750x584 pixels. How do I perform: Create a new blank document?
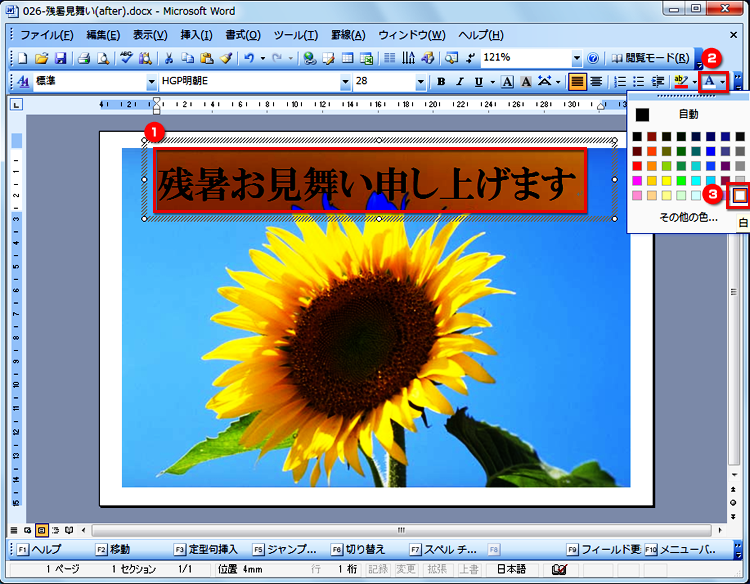point(22,58)
